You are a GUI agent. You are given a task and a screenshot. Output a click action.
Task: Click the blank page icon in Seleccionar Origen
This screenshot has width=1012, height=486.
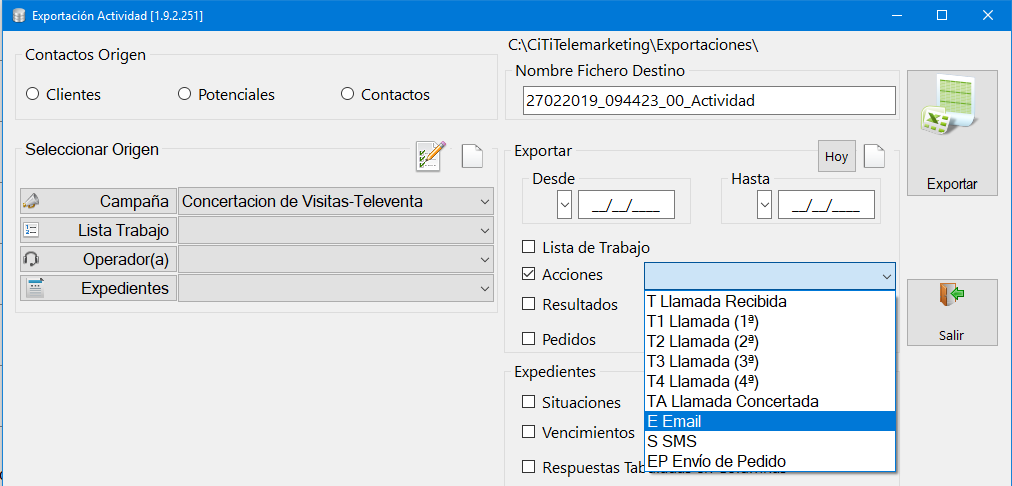click(472, 156)
